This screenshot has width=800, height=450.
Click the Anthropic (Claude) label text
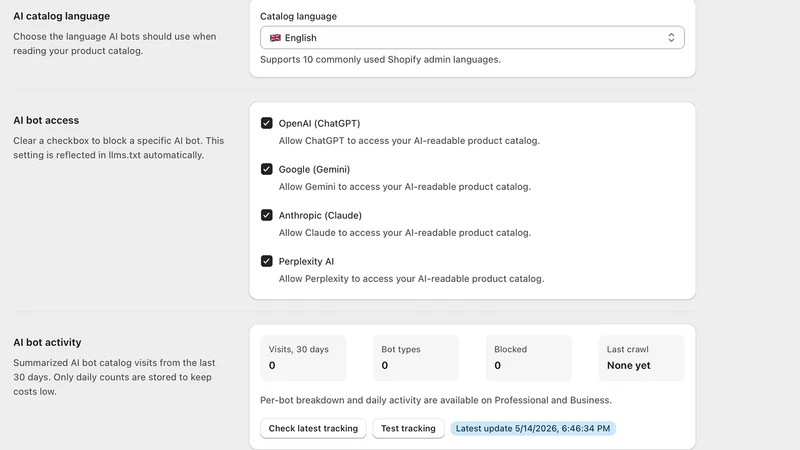[x=320, y=215]
